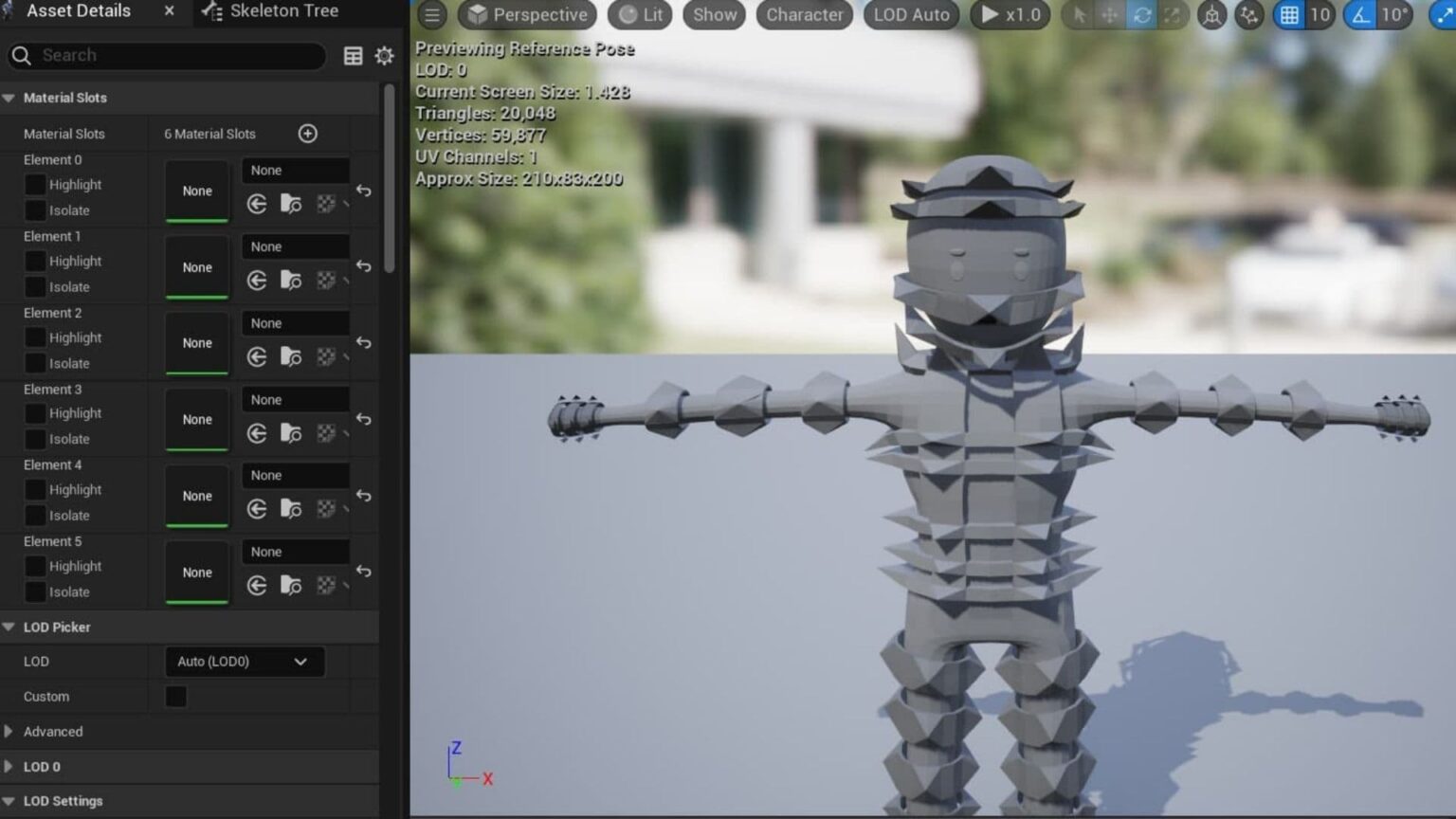Click the Use Selected Asset arrow for Element 1
The height and width of the screenshot is (819, 1456).
click(x=257, y=281)
